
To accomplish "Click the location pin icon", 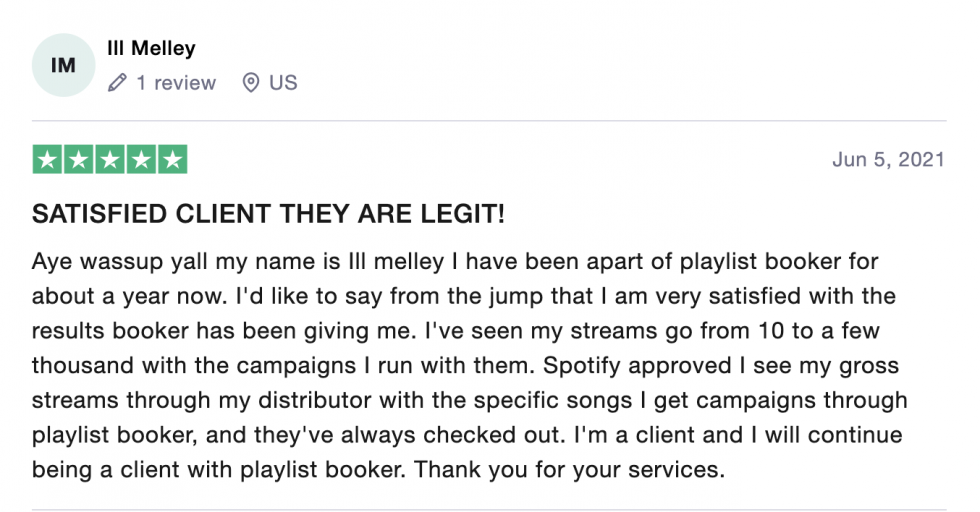I will [x=251, y=83].
